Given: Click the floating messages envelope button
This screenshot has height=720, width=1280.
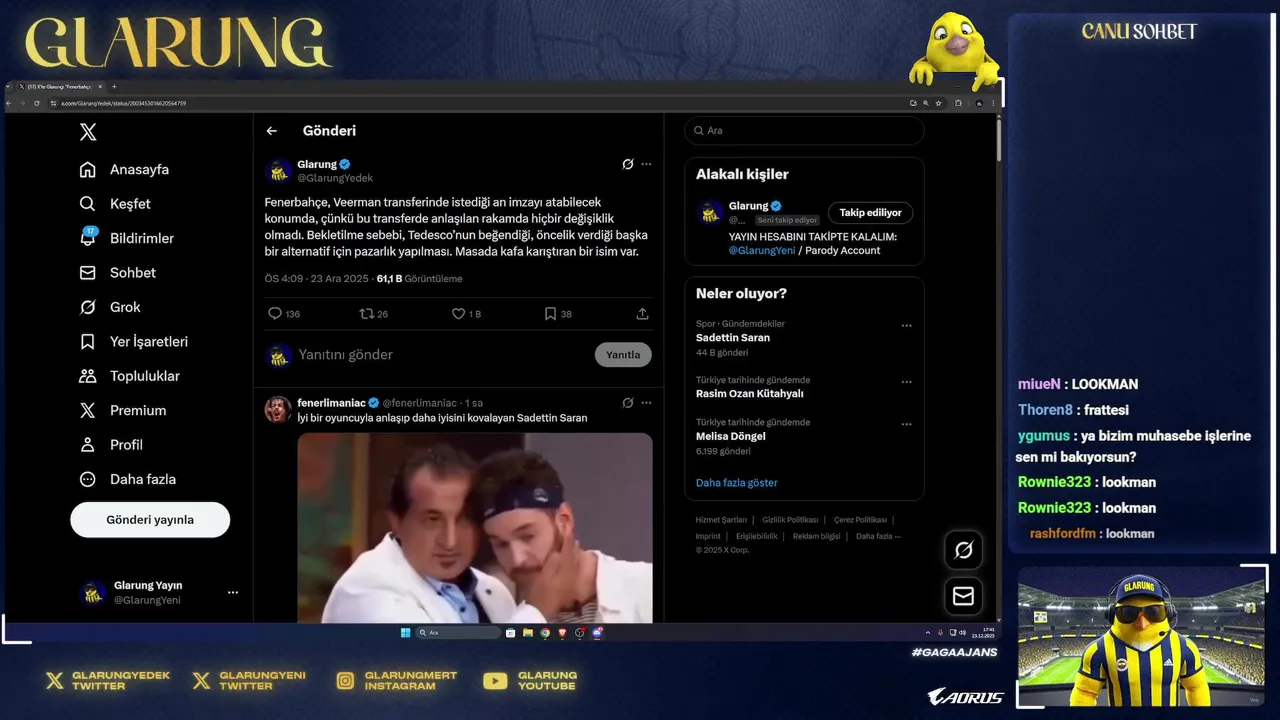Looking at the screenshot, I should [963, 596].
